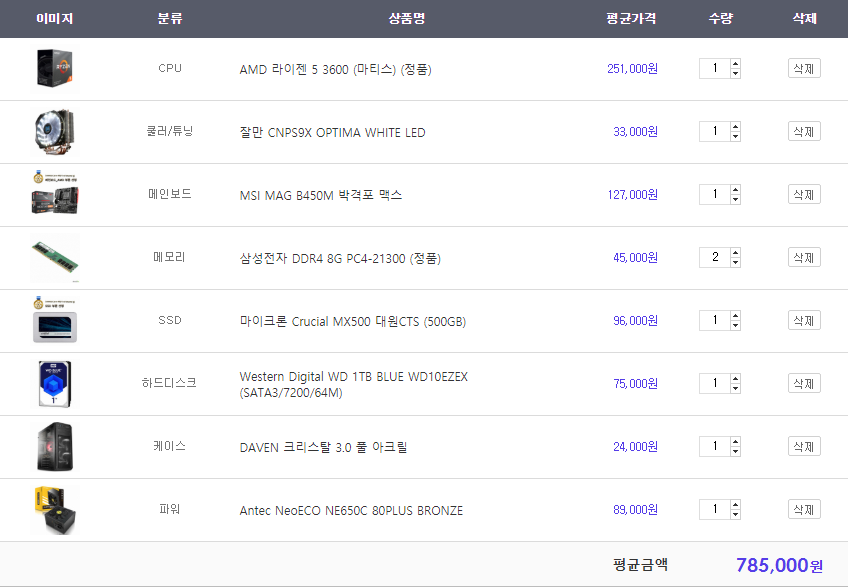Focus the quantity field of the 파워 row
Viewport: 849px width, 588px height.
pos(715,509)
